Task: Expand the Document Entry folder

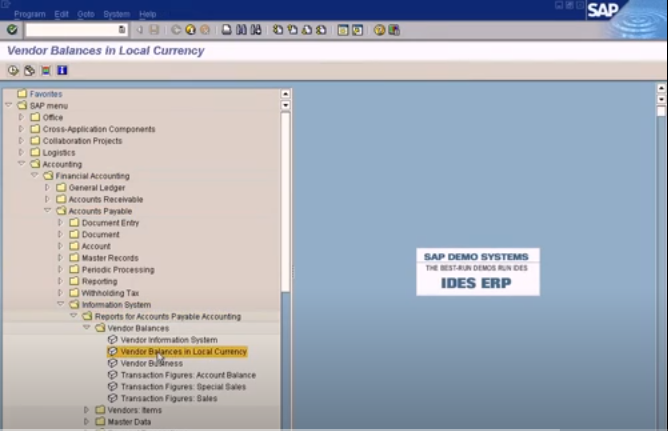Action: click(x=60, y=222)
